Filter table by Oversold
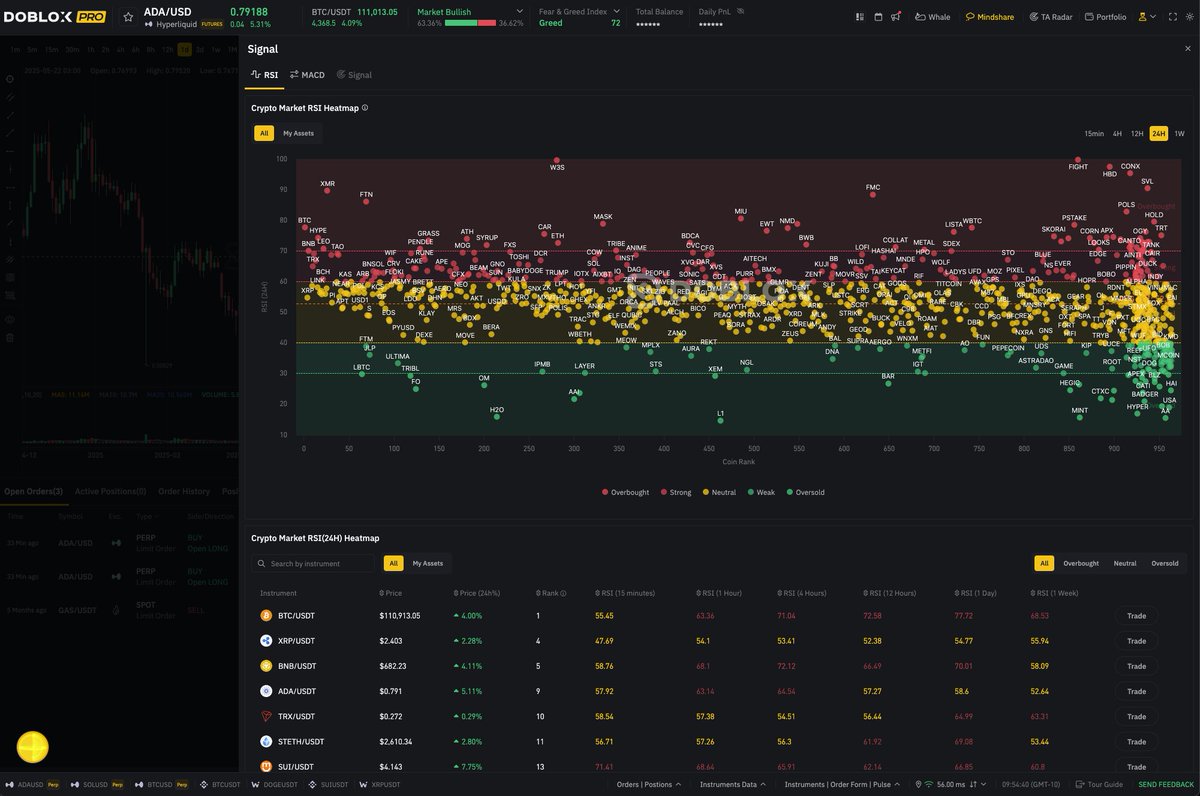The width and height of the screenshot is (1200, 796). [1165, 563]
